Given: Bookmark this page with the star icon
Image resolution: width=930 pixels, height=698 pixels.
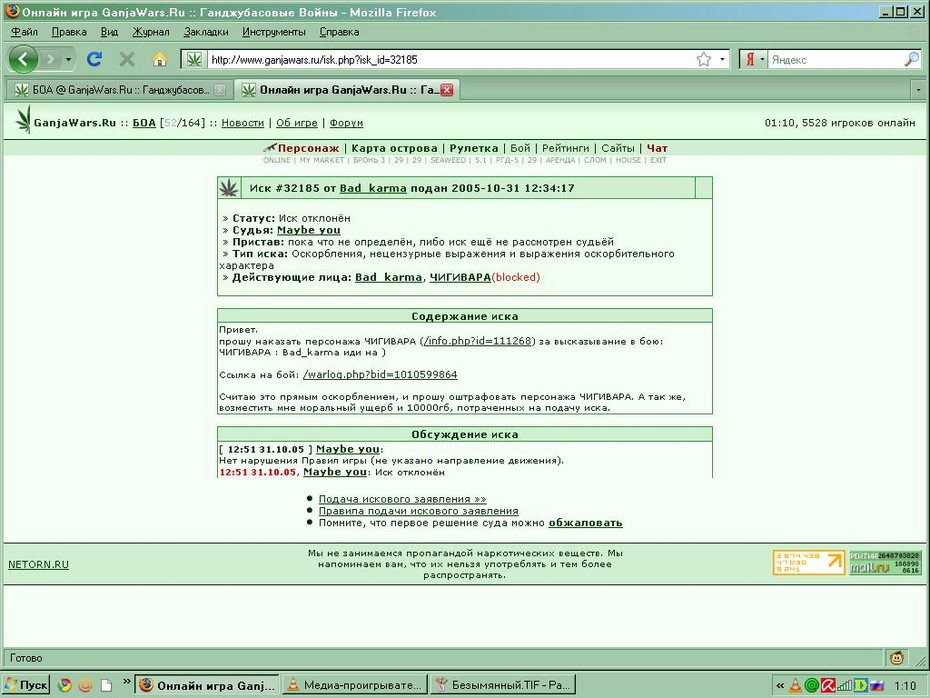Looking at the screenshot, I should coord(703,59).
